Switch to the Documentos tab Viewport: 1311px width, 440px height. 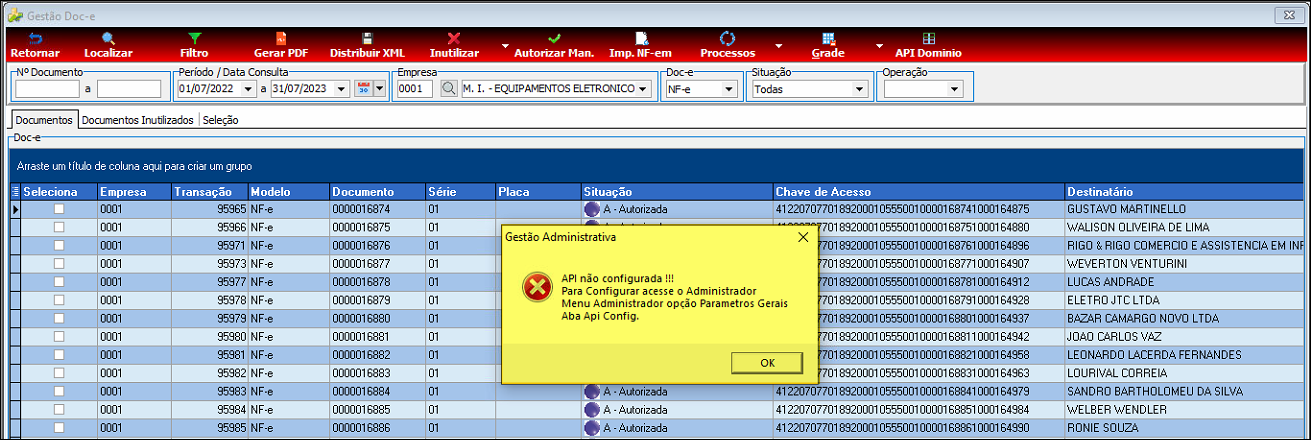(44, 120)
